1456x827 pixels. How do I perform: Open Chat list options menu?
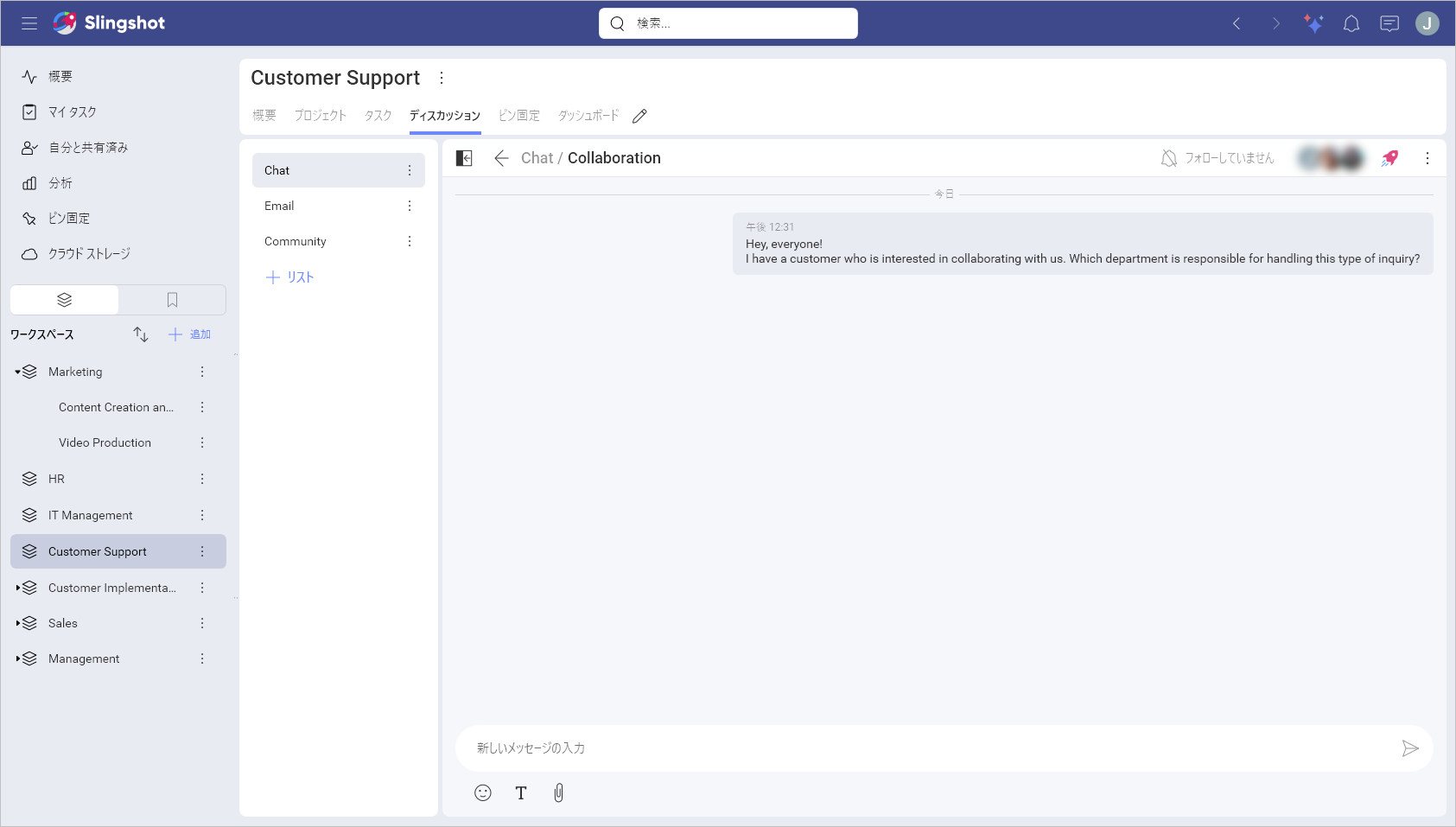pos(410,170)
